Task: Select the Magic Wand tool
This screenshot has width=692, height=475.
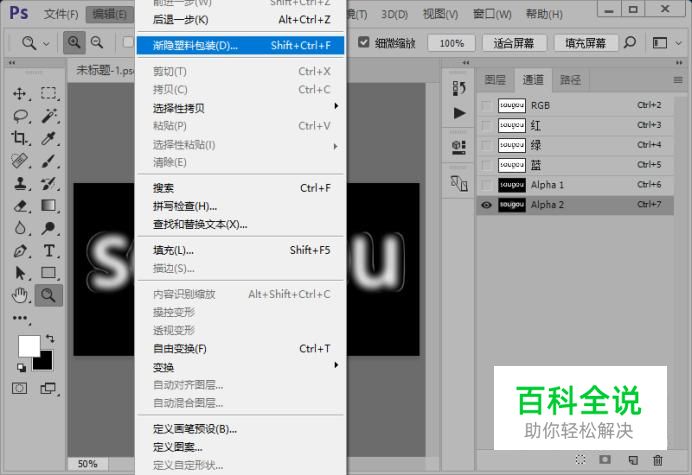Action: [x=49, y=116]
